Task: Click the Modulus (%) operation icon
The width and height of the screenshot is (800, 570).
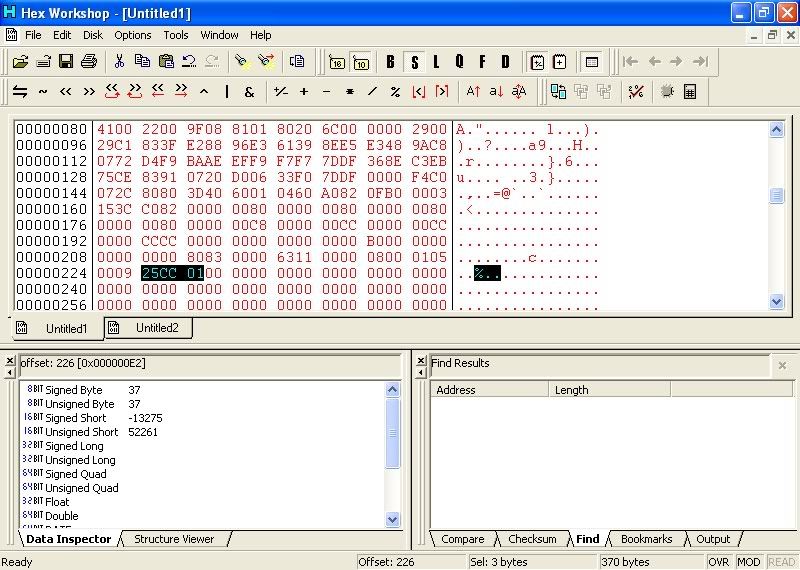Action: click(395, 92)
